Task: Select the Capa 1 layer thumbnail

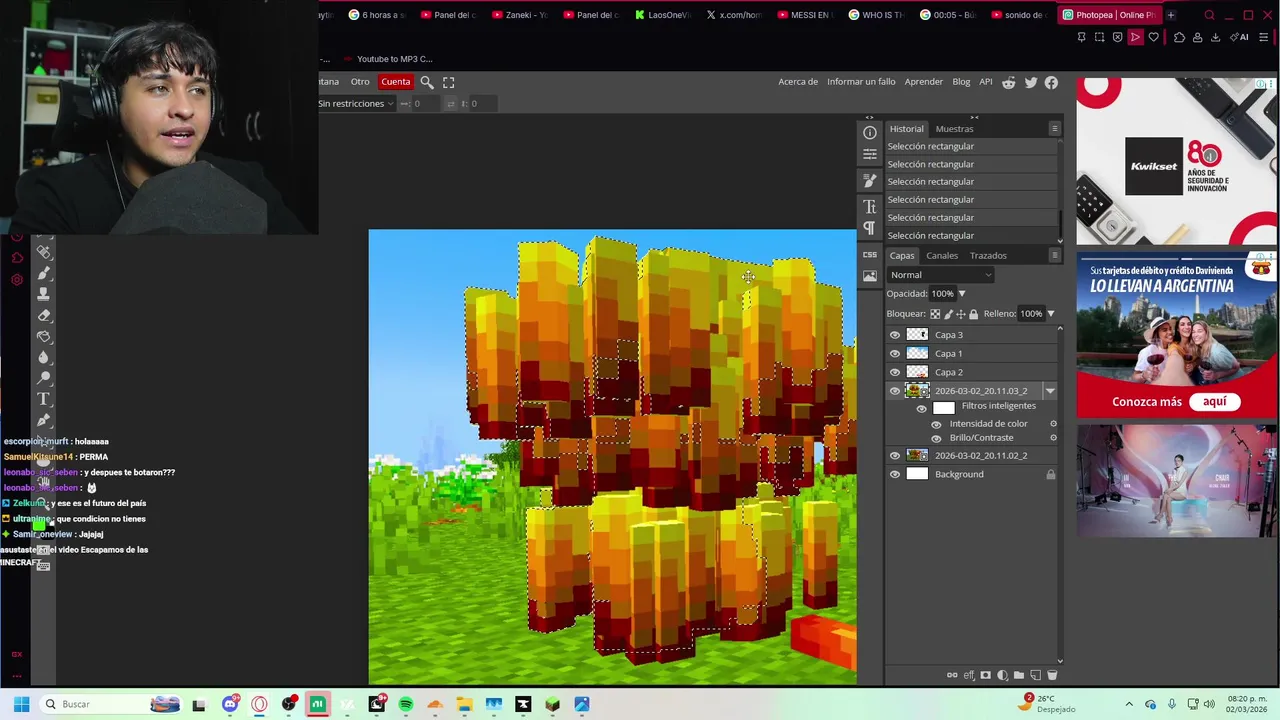Action: pyautogui.click(x=917, y=354)
